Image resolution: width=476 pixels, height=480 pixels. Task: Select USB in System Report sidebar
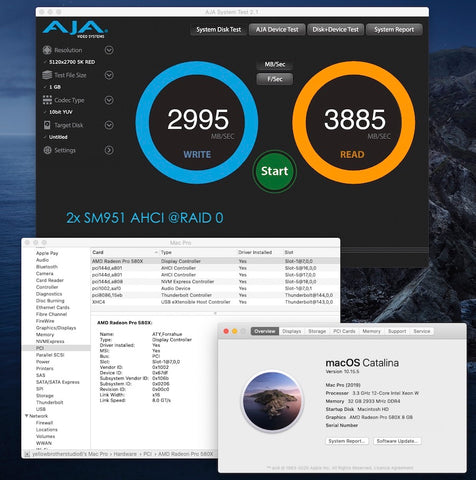(41, 409)
